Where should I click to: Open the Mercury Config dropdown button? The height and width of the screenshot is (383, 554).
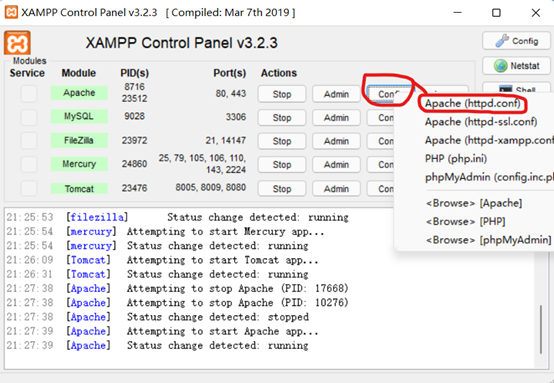coord(381,165)
